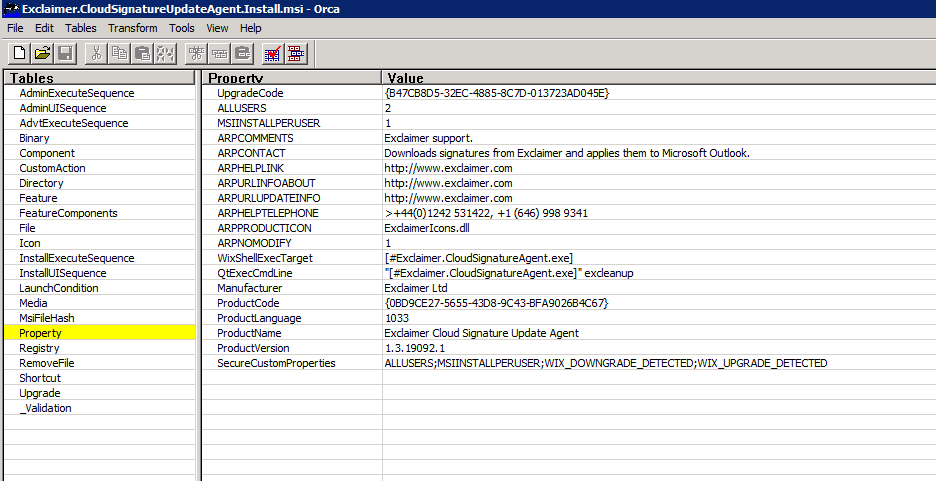Select the Registry table in list
This screenshot has width=936, height=481.
(x=39, y=348)
